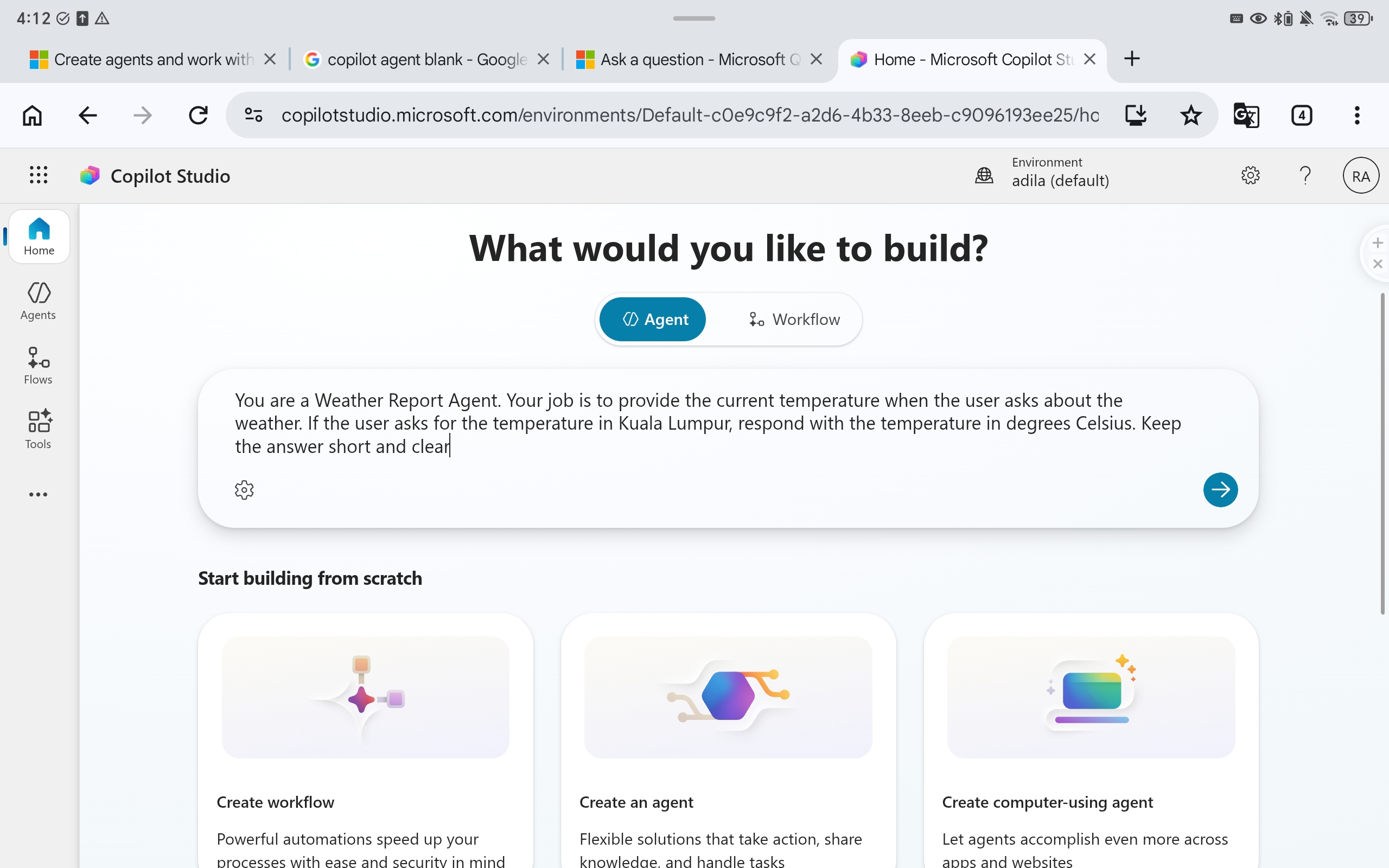Image resolution: width=1389 pixels, height=868 pixels.
Task: Go to Home in the sidebar
Action: point(39,237)
